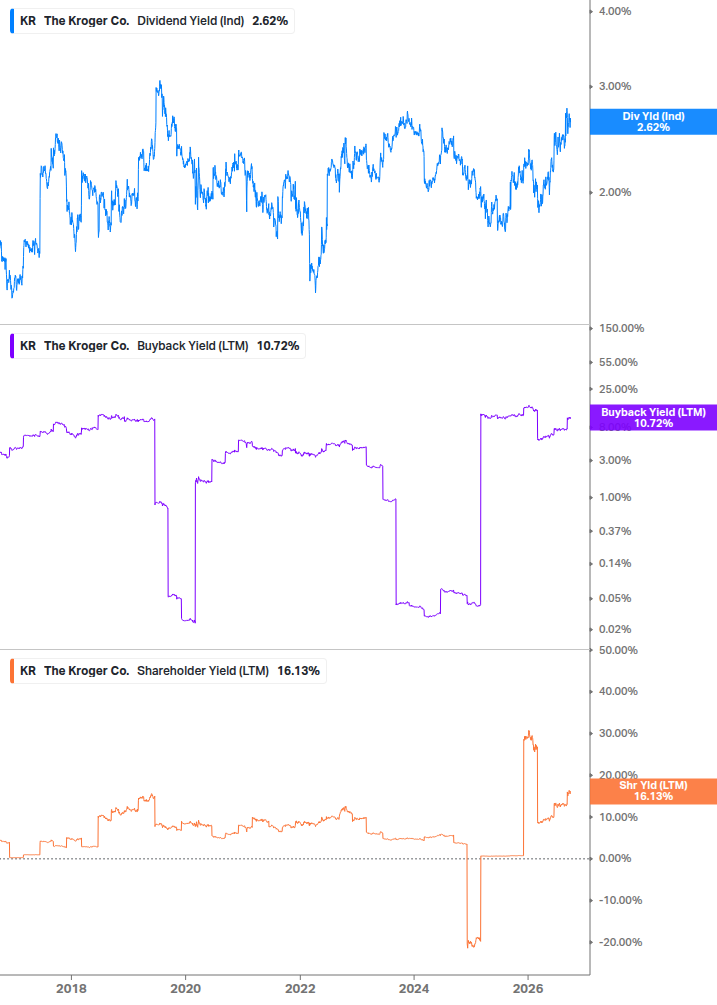The height and width of the screenshot is (1005, 717).
Task: Click the blue Div Yld (Ind) value tag
Action: tap(653, 122)
